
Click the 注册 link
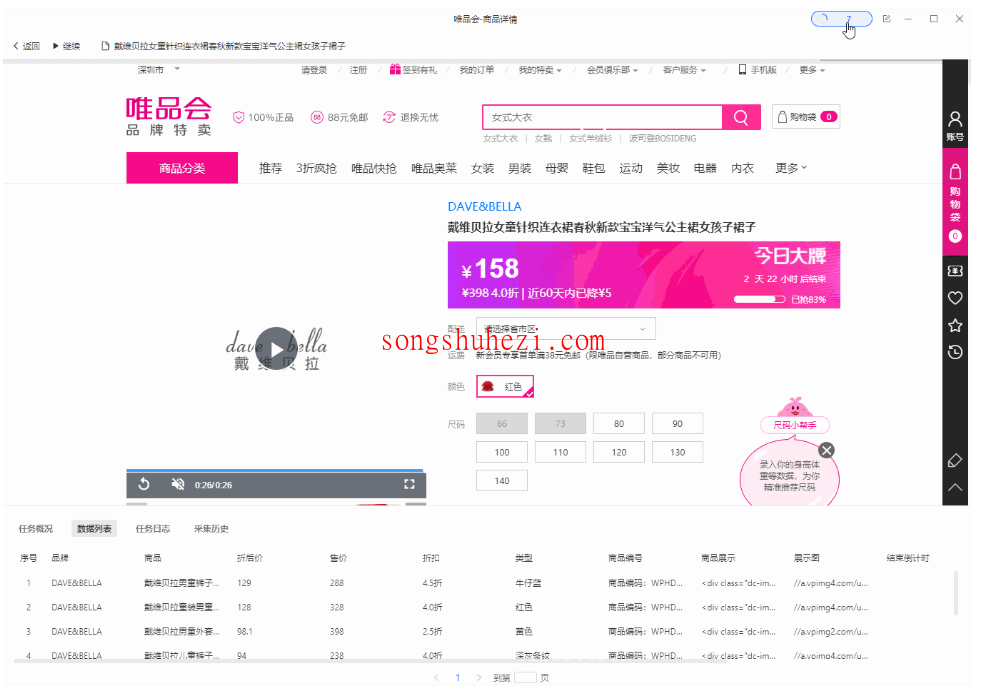(x=358, y=70)
